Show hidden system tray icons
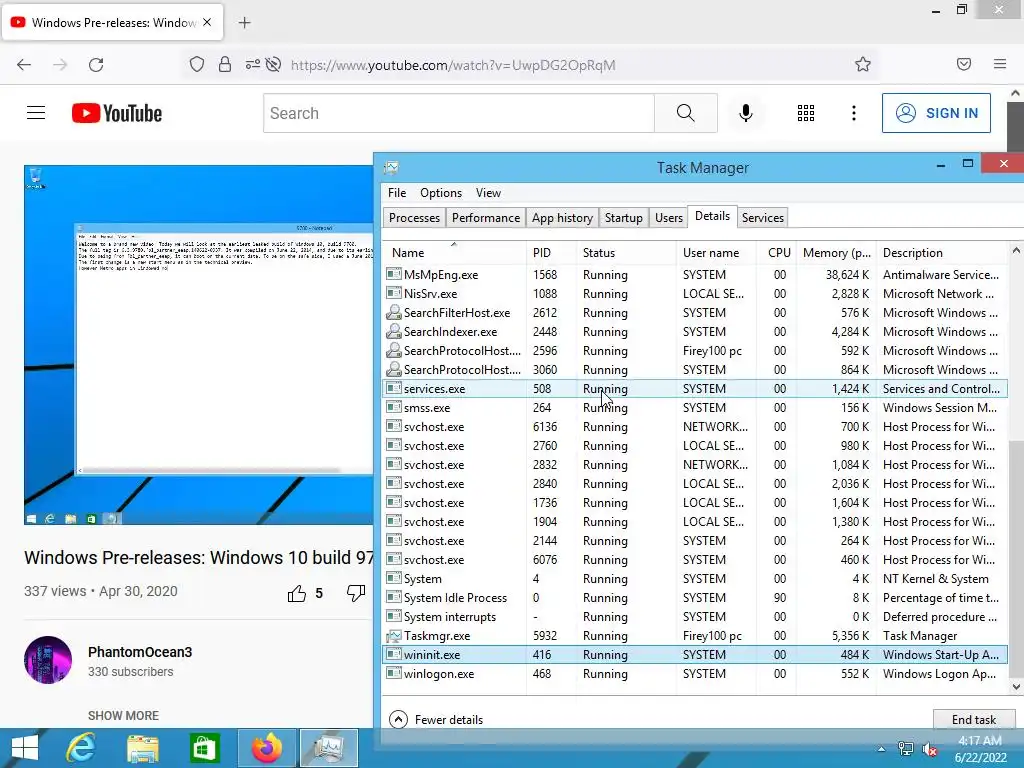Viewport: 1024px width, 768px height. [882, 749]
